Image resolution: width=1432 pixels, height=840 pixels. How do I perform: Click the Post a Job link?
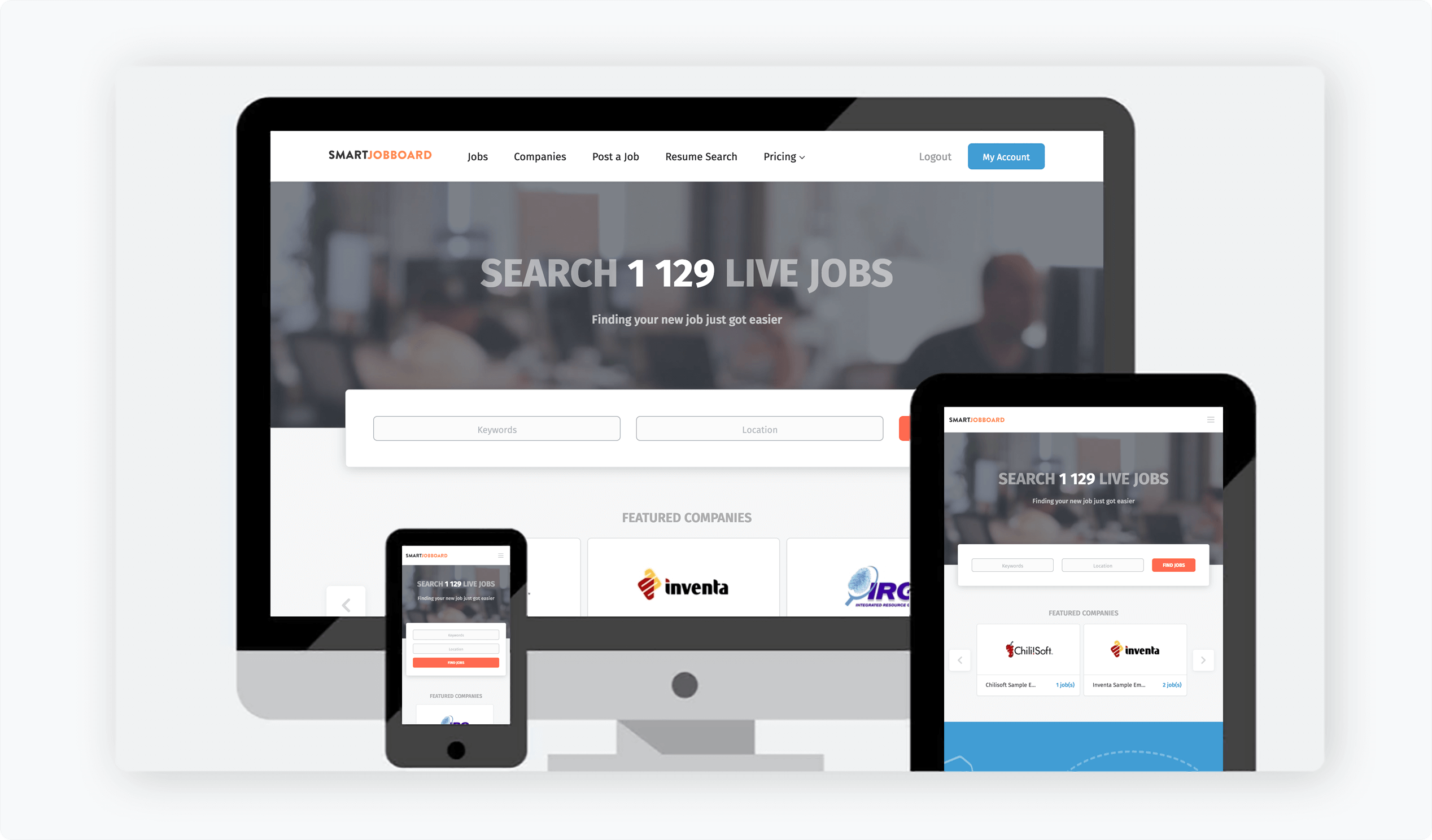pos(615,156)
